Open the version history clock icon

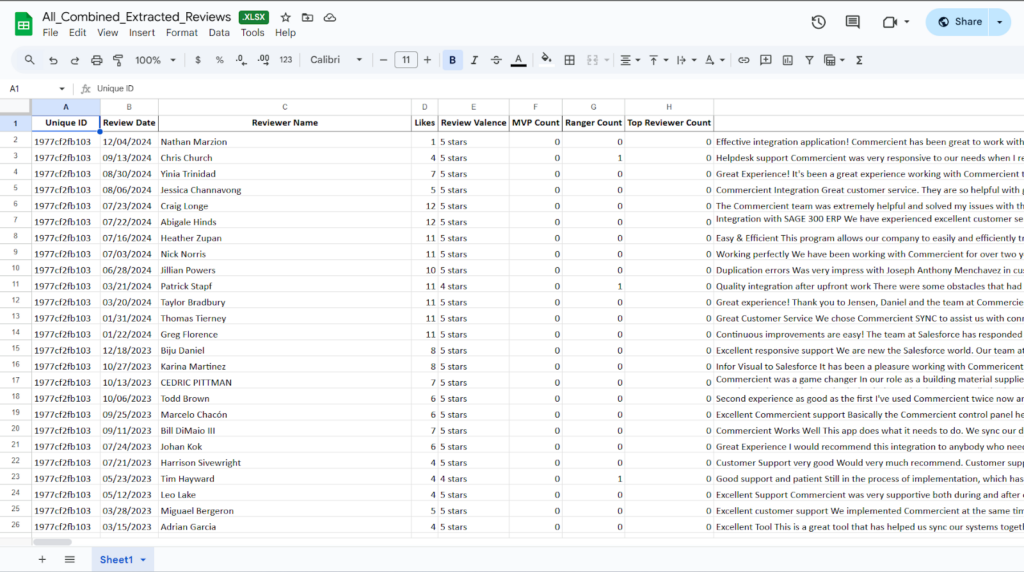click(818, 22)
